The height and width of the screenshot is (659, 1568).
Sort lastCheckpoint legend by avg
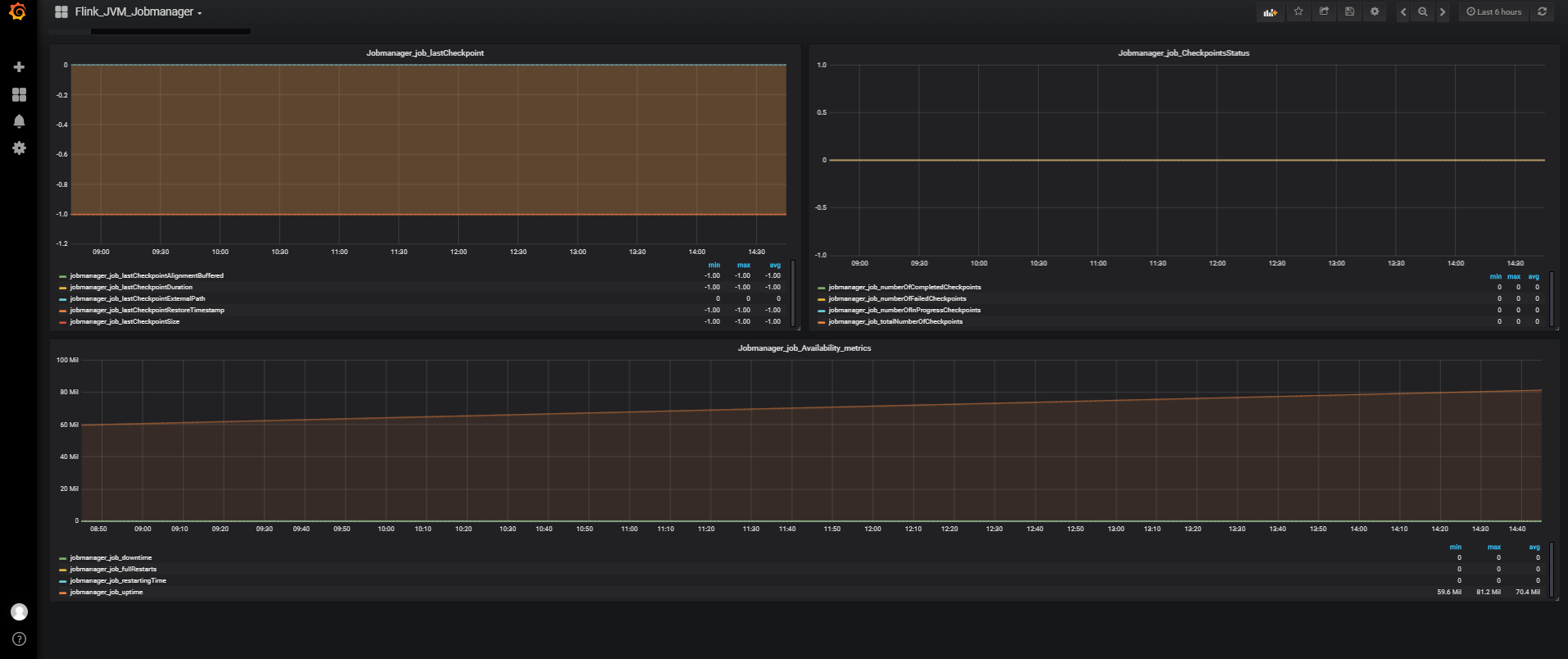pos(775,265)
